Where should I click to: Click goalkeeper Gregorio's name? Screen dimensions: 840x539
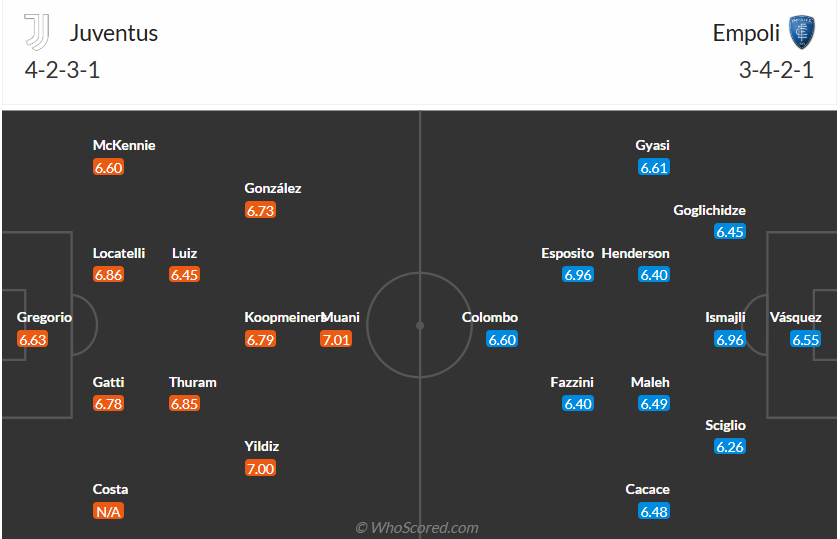pos(44,317)
